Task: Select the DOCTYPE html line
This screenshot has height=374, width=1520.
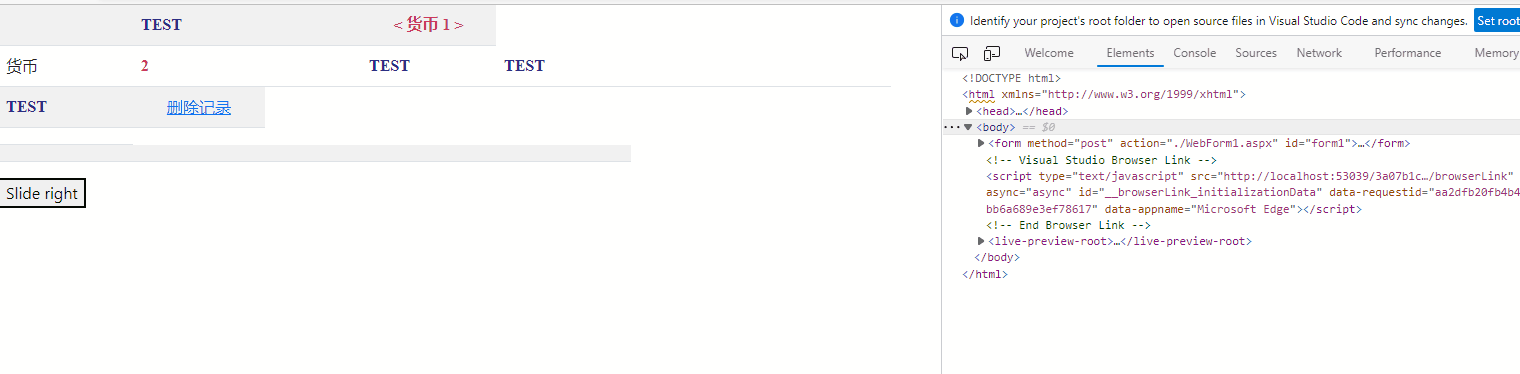Action: pyautogui.click(x=1011, y=78)
